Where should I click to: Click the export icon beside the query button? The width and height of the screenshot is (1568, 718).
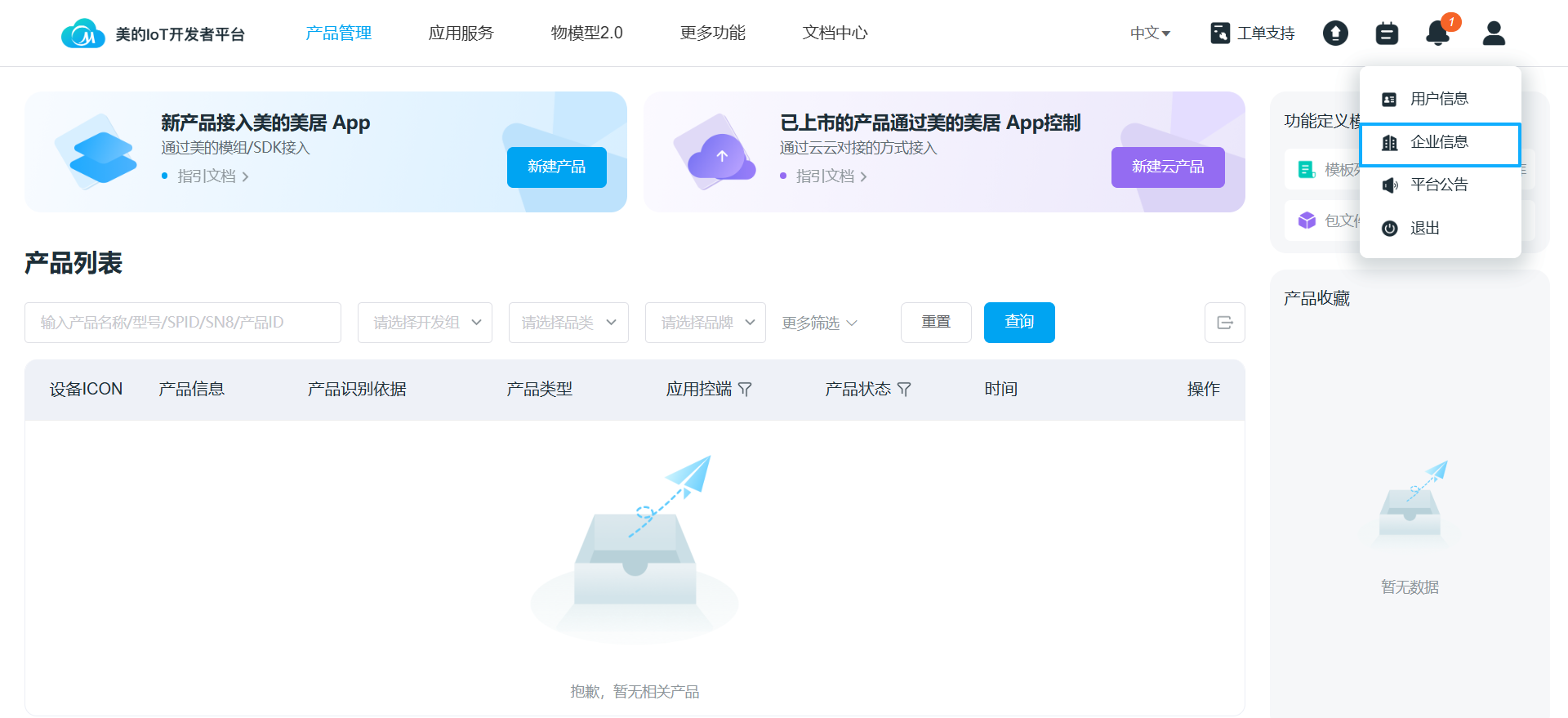coord(1225,323)
